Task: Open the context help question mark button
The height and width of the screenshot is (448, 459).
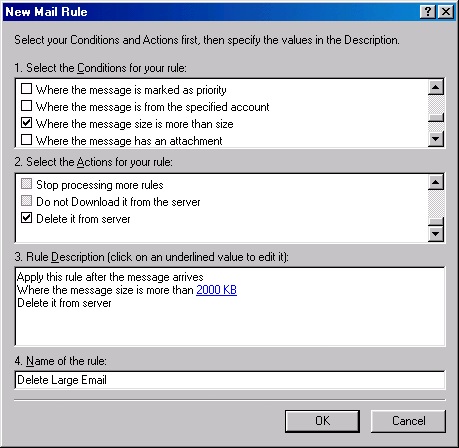Action: [x=428, y=12]
